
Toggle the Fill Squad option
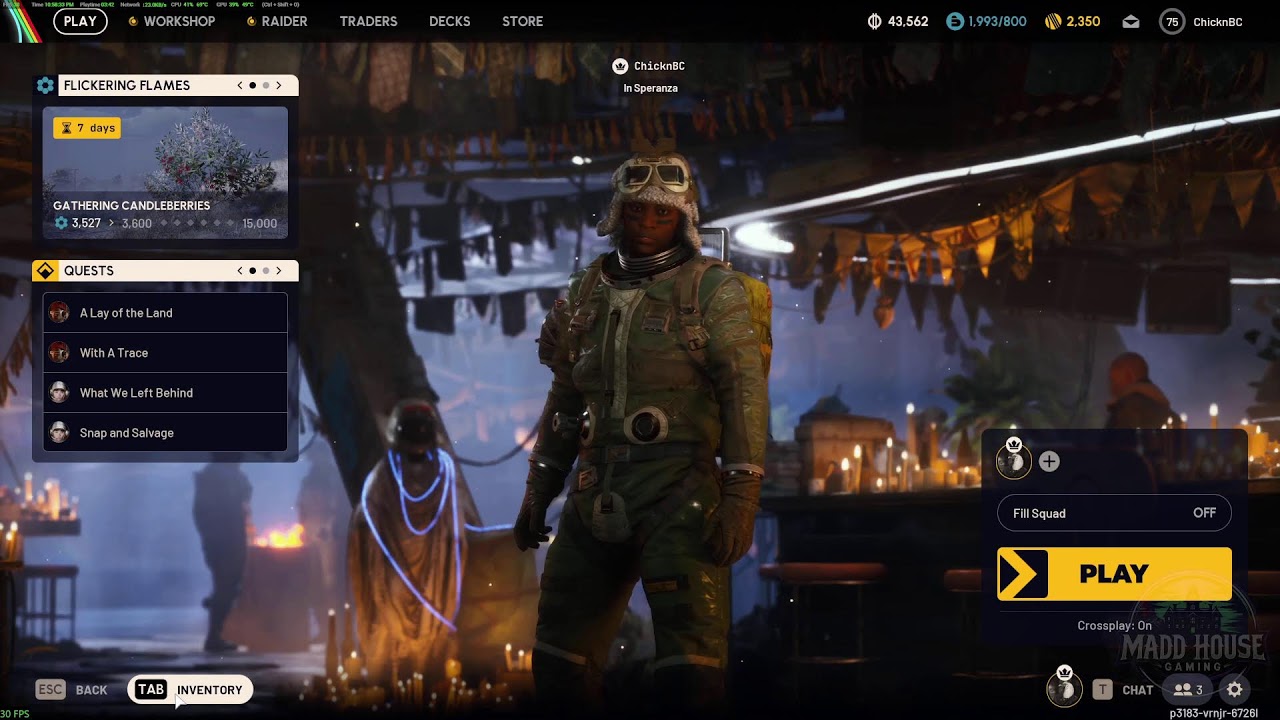coord(1114,513)
